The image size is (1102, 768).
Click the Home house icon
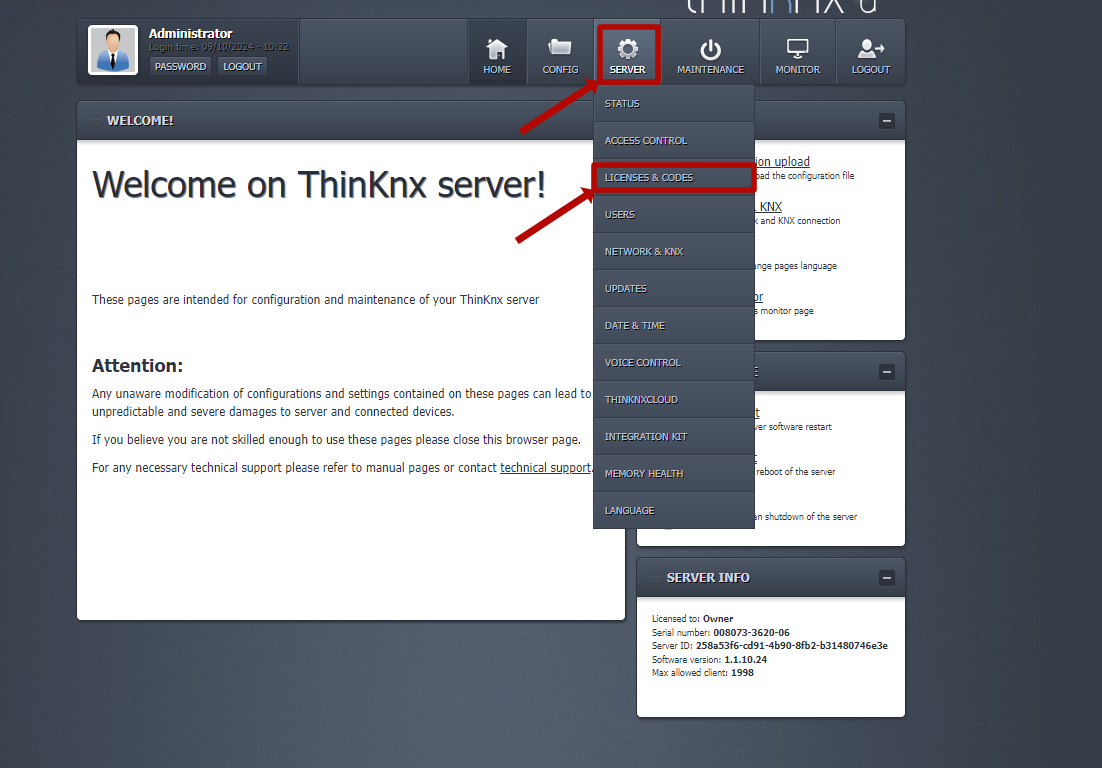[497, 49]
